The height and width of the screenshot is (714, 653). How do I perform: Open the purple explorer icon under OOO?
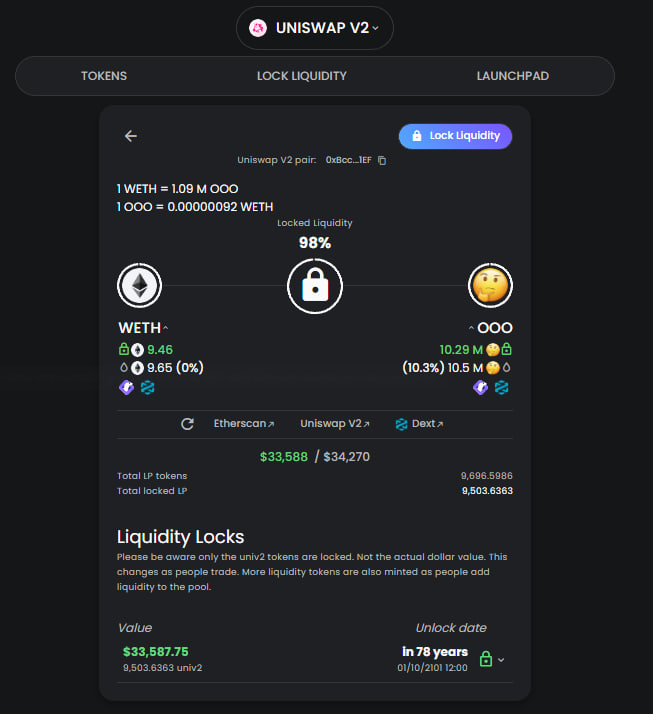[x=480, y=388]
